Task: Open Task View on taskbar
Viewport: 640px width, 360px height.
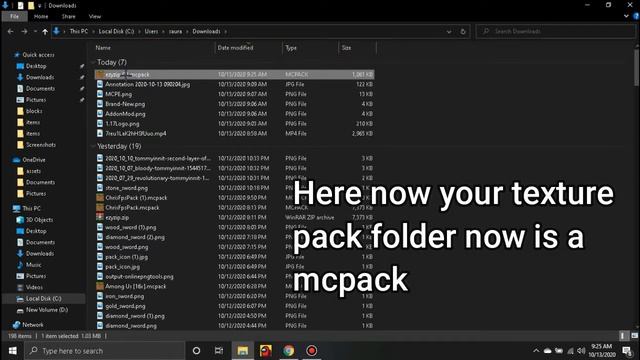Action: 219,351
